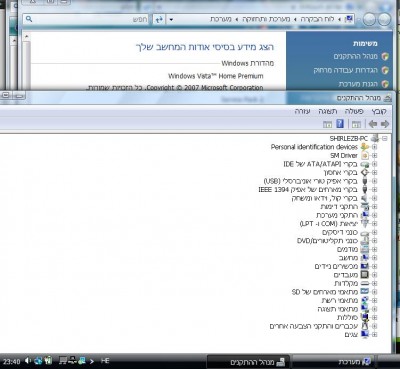Viewport: 400px width, 369px height.
Task: Click the צגים monitors icon
Action: [365, 334]
